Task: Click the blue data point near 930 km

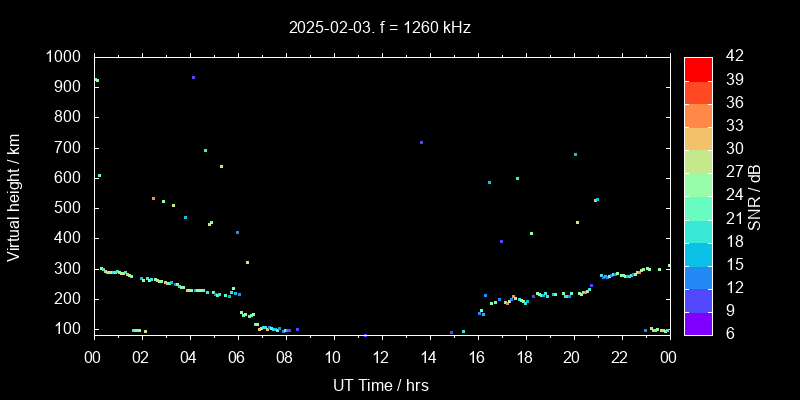Action: pos(193,77)
